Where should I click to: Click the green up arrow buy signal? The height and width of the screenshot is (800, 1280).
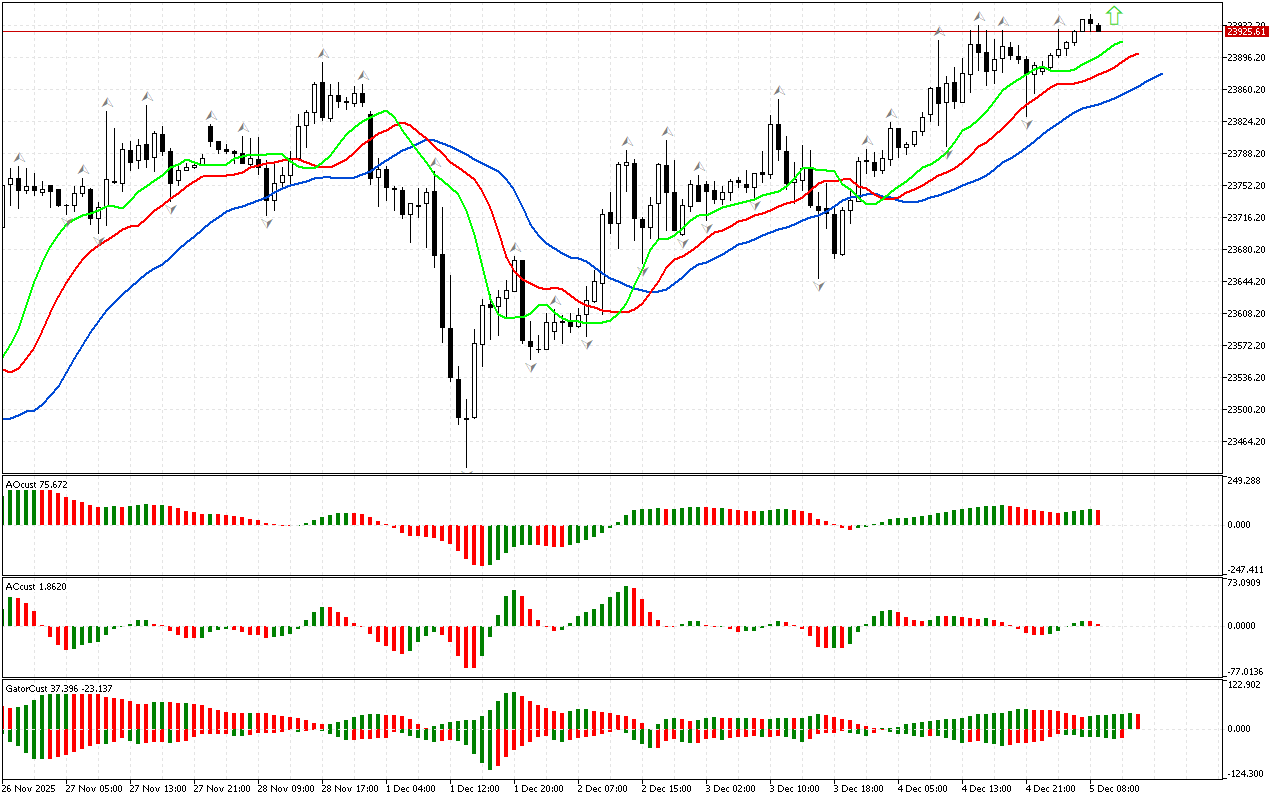pyautogui.click(x=1114, y=16)
